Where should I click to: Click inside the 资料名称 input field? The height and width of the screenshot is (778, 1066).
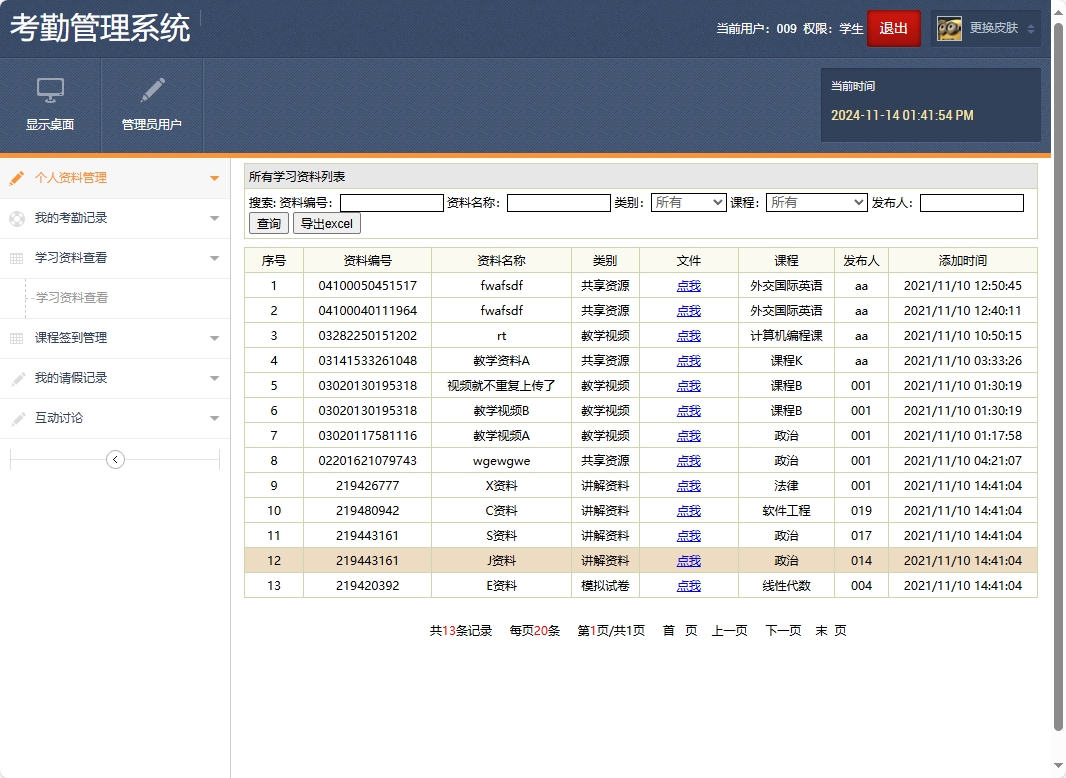point(558,202)
